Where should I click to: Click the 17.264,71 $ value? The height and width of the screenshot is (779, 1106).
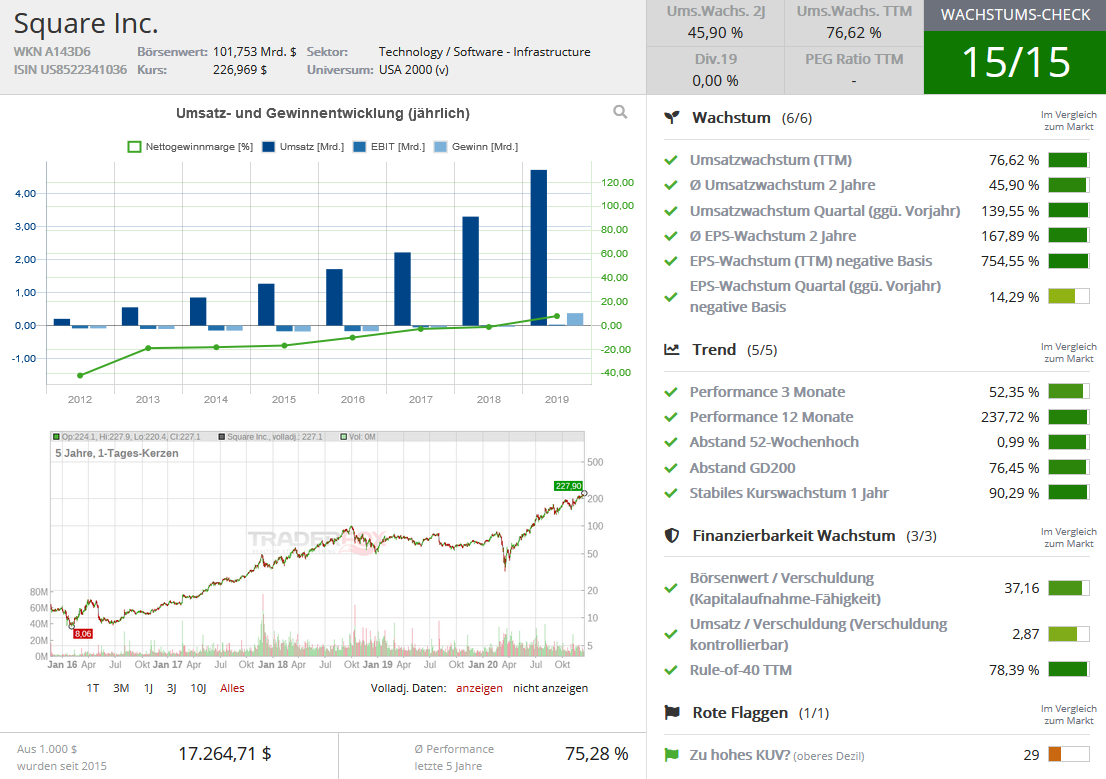tap(224, 754)
